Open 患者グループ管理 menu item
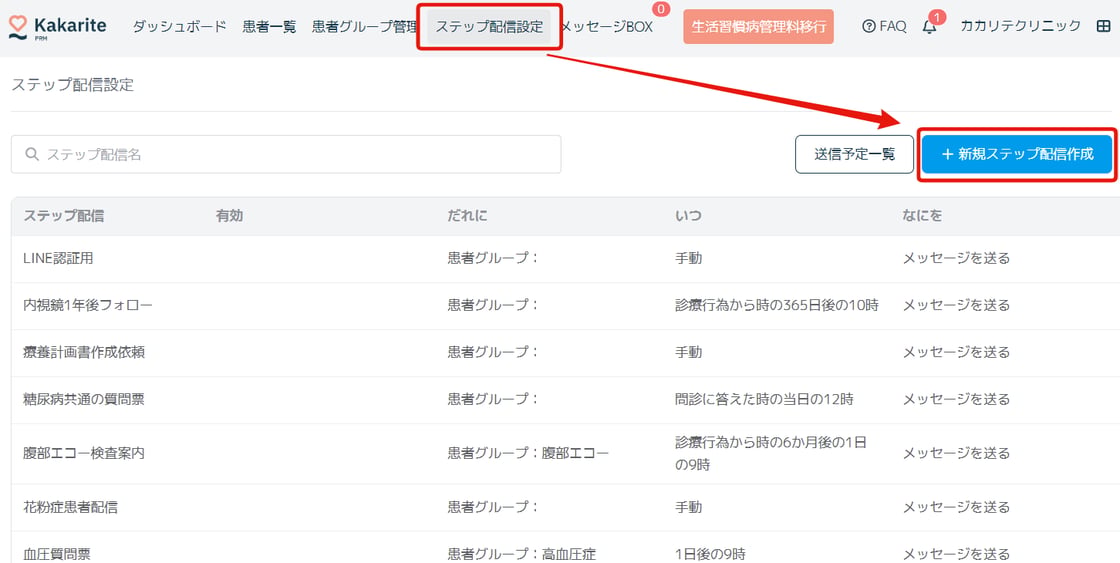Image resolution: width=1120 pixels, height=563 pixels. (x=364, y=27)
